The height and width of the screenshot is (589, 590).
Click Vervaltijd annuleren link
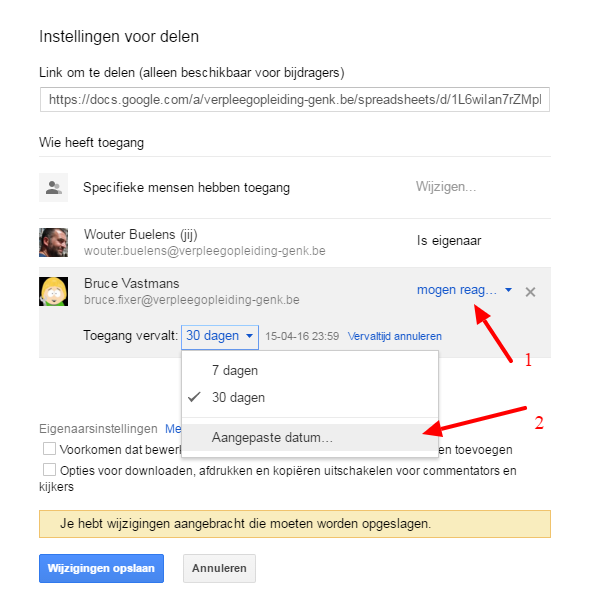[394, 336]
